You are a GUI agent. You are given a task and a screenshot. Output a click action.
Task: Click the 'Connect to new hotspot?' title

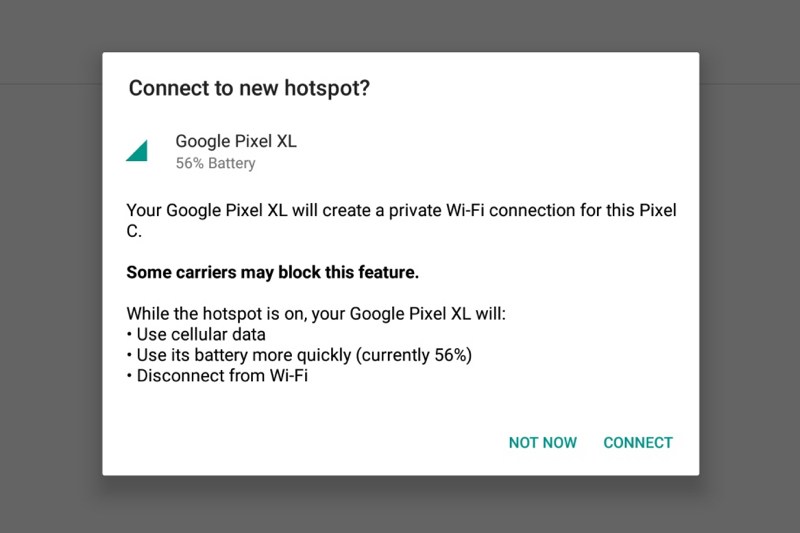click(x=249, y=88)
